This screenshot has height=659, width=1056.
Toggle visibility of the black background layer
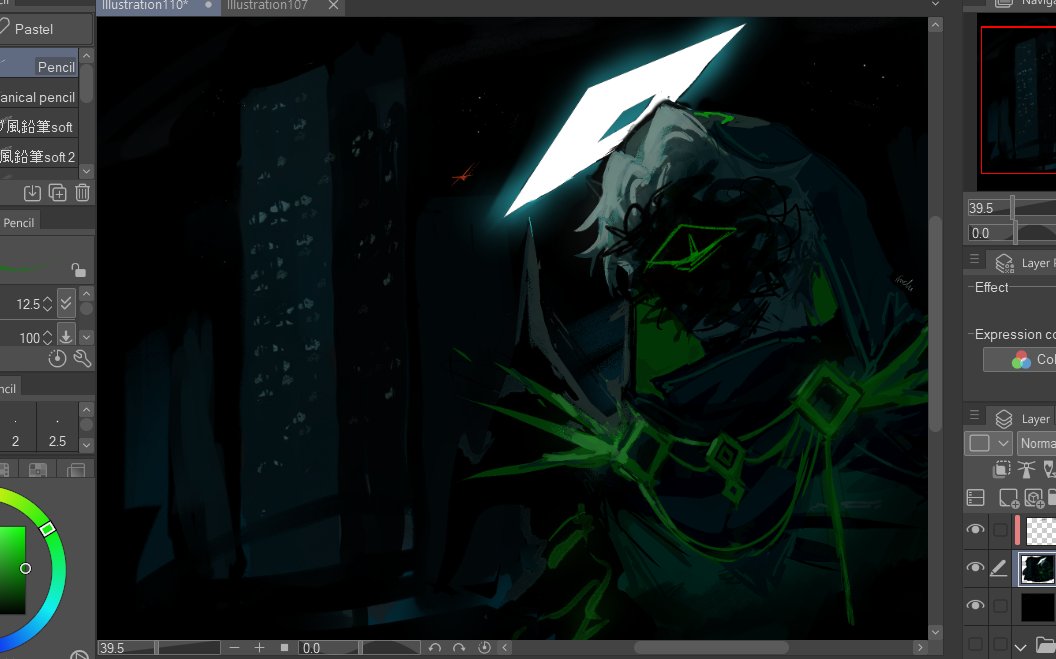click(975, 605)
